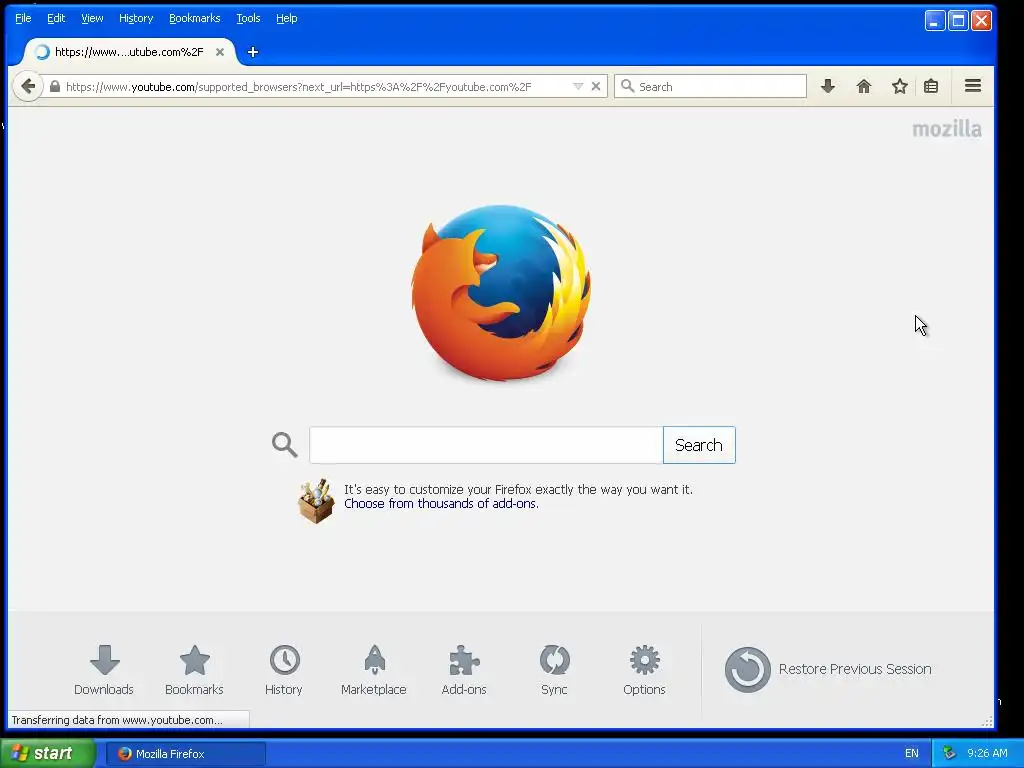Open the downloads arrow in toolbar
Image resolution: width=1024 pixels, height=768 pixels.
point(828,86)
